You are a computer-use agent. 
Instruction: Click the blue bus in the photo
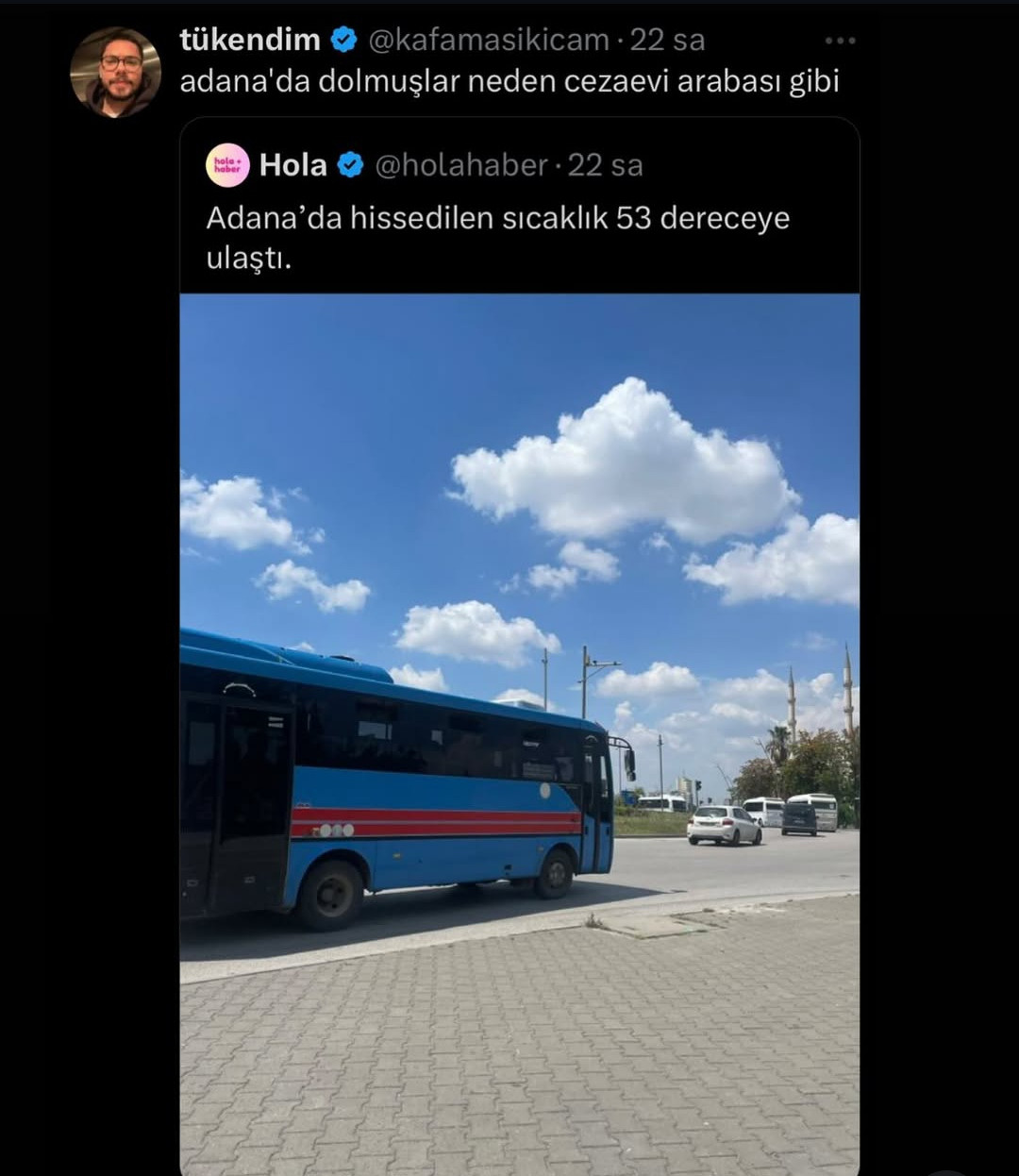coord(396,779)
